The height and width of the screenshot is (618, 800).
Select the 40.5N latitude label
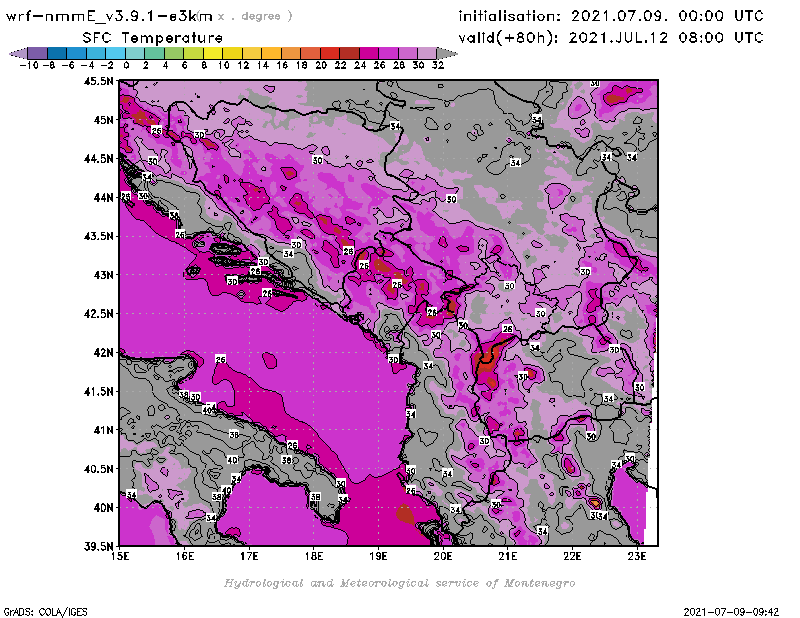click(x=98, y=469)
